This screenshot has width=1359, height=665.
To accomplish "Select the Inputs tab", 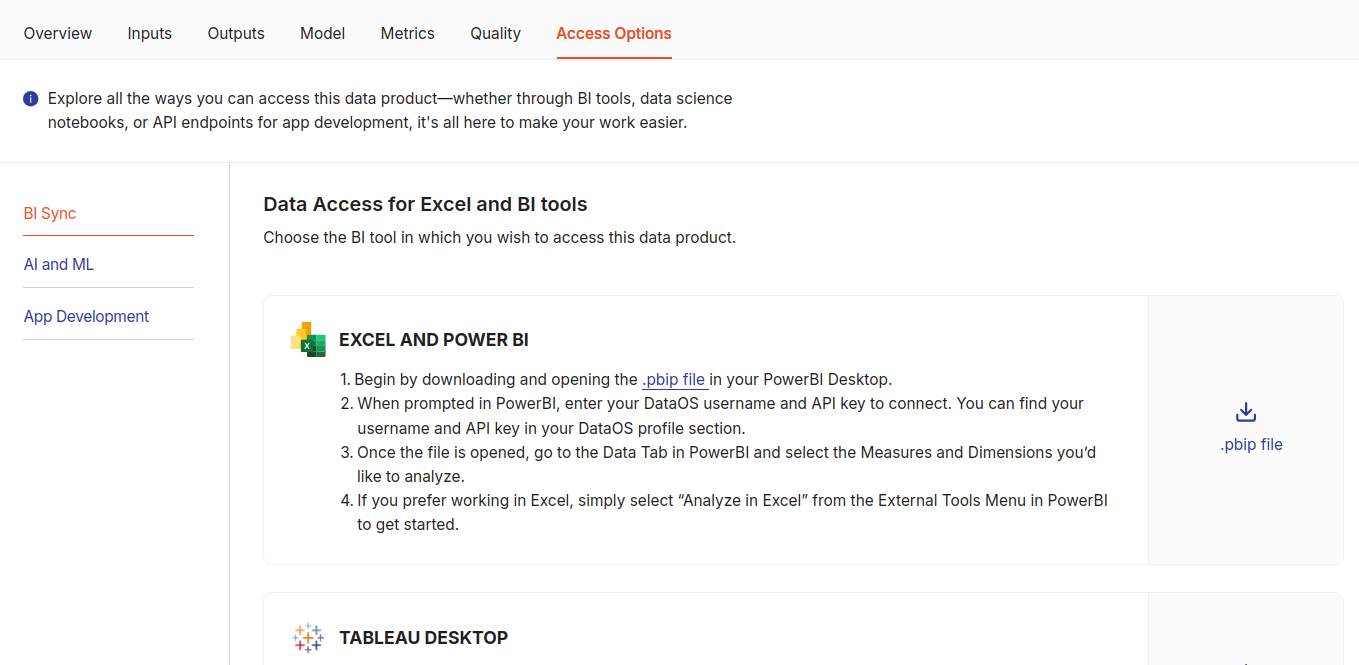I will pos(149,32).
